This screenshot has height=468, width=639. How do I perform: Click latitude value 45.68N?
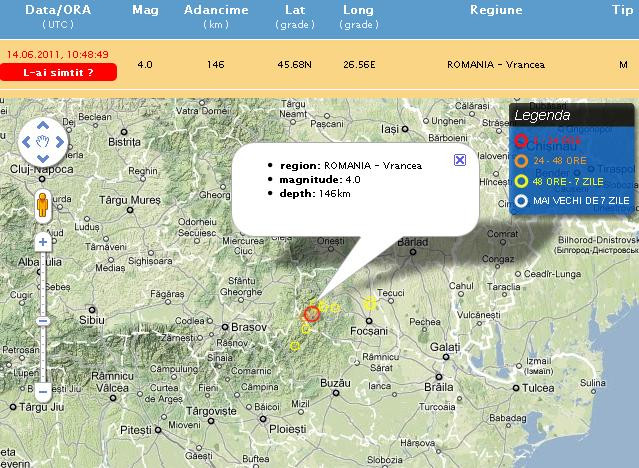[295, 64]
